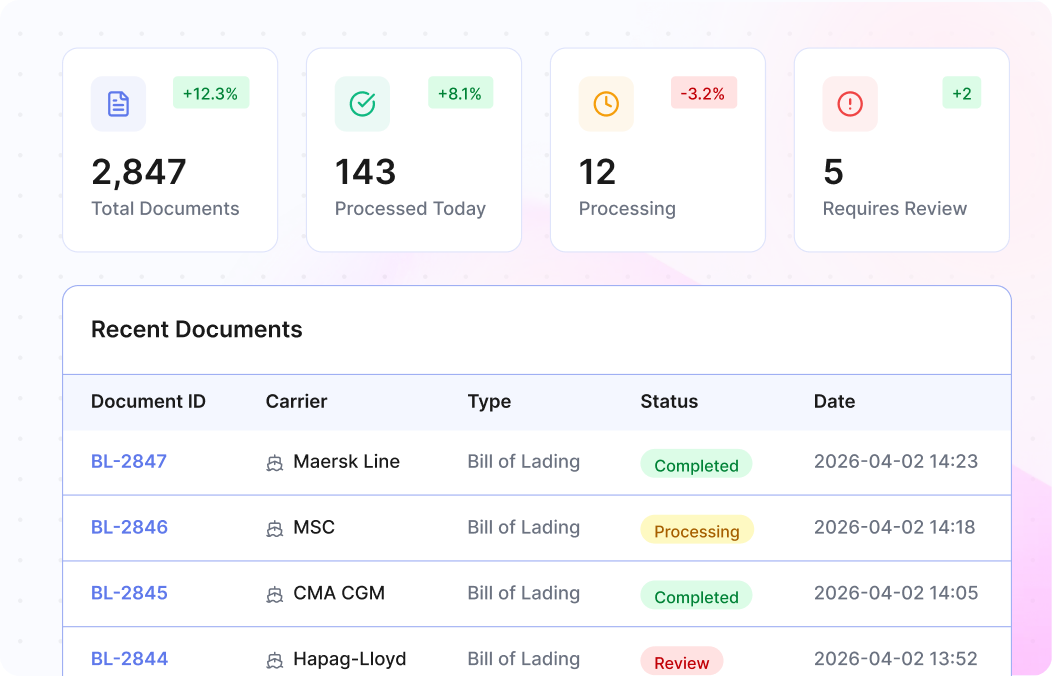Click Bill of Lading in BL-2847 row
The image size is (1052, 676).
(523, 461)
